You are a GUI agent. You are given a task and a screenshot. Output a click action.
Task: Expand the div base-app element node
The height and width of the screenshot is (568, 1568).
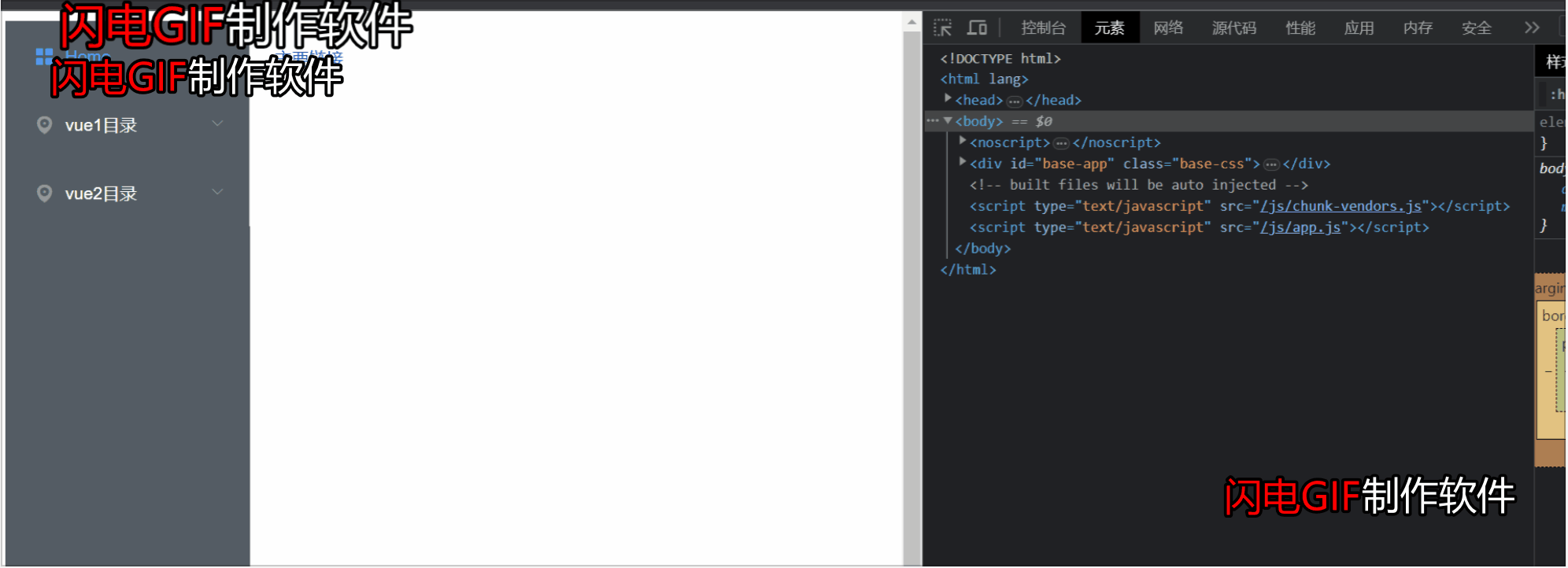tap(962, 162)
